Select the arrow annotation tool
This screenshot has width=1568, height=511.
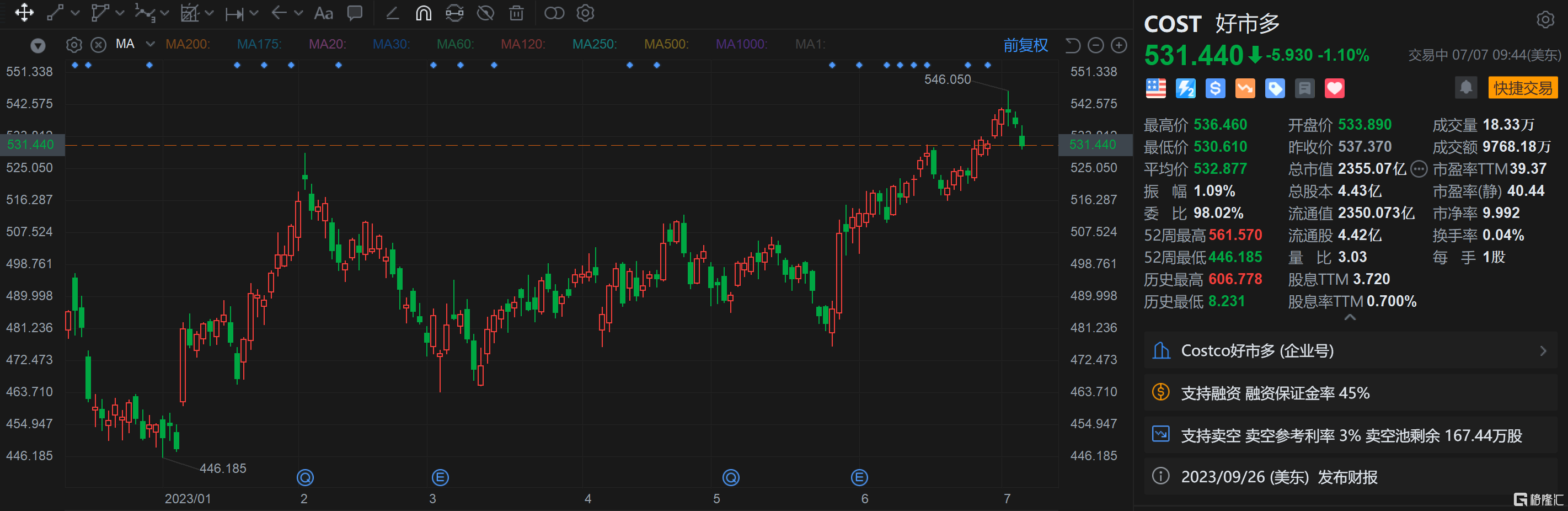point(279,13)
